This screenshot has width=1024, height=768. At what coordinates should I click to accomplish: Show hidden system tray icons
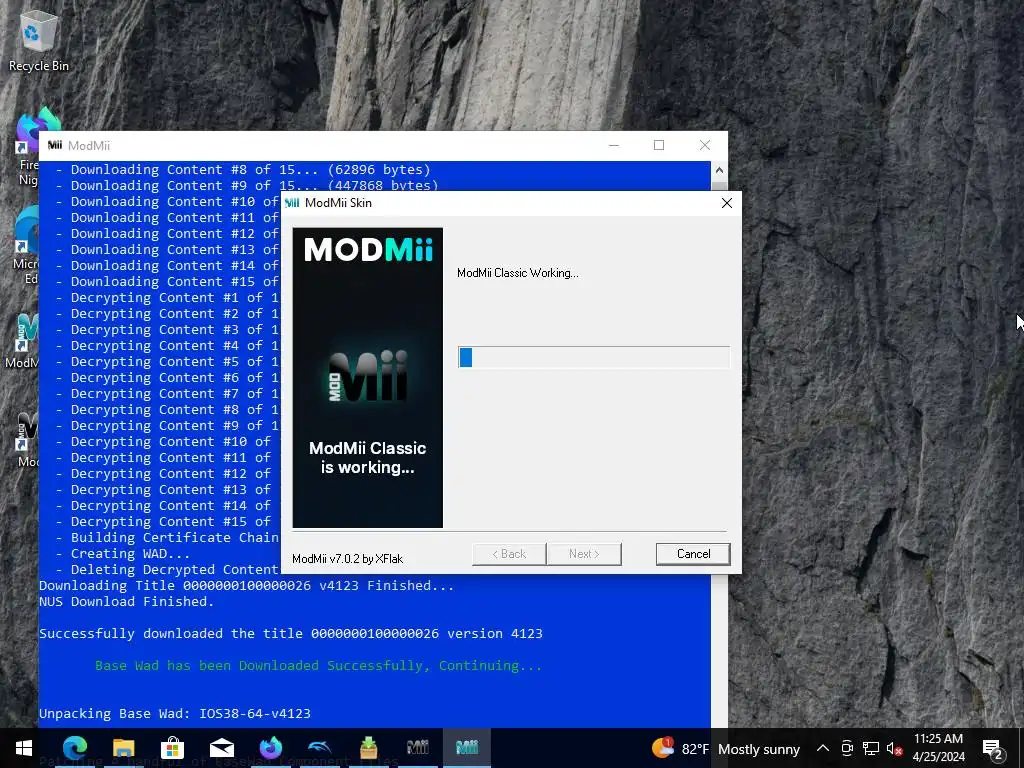coord(823,748)
